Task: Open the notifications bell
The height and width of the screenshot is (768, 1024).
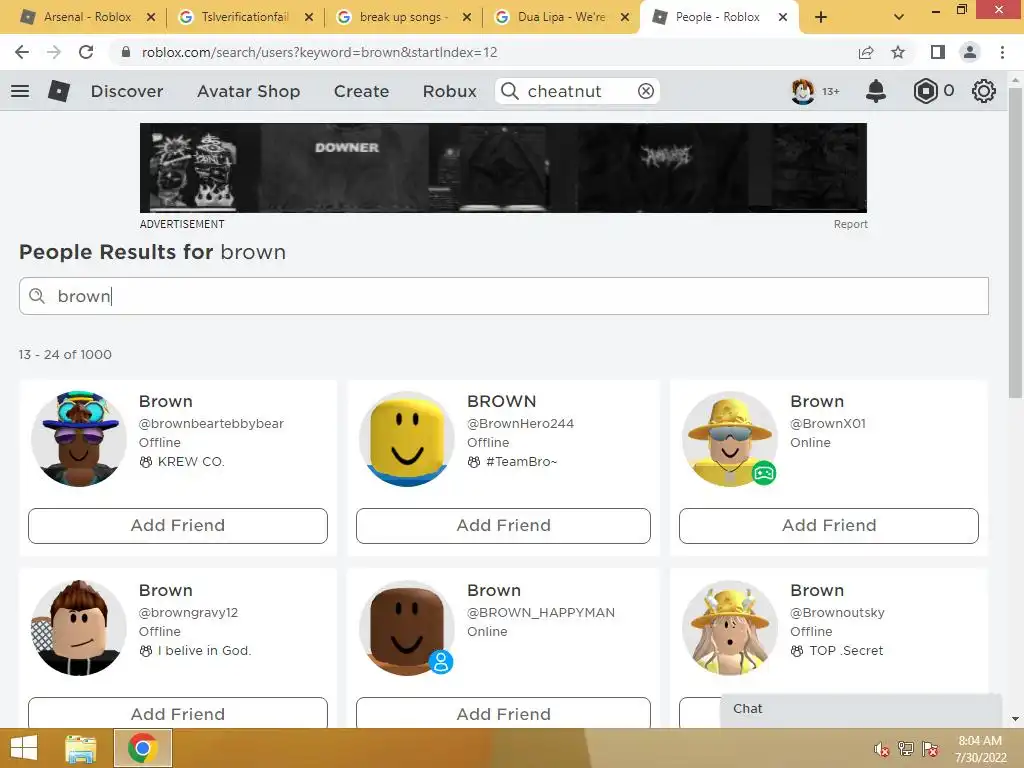Action: coord(876,91)
